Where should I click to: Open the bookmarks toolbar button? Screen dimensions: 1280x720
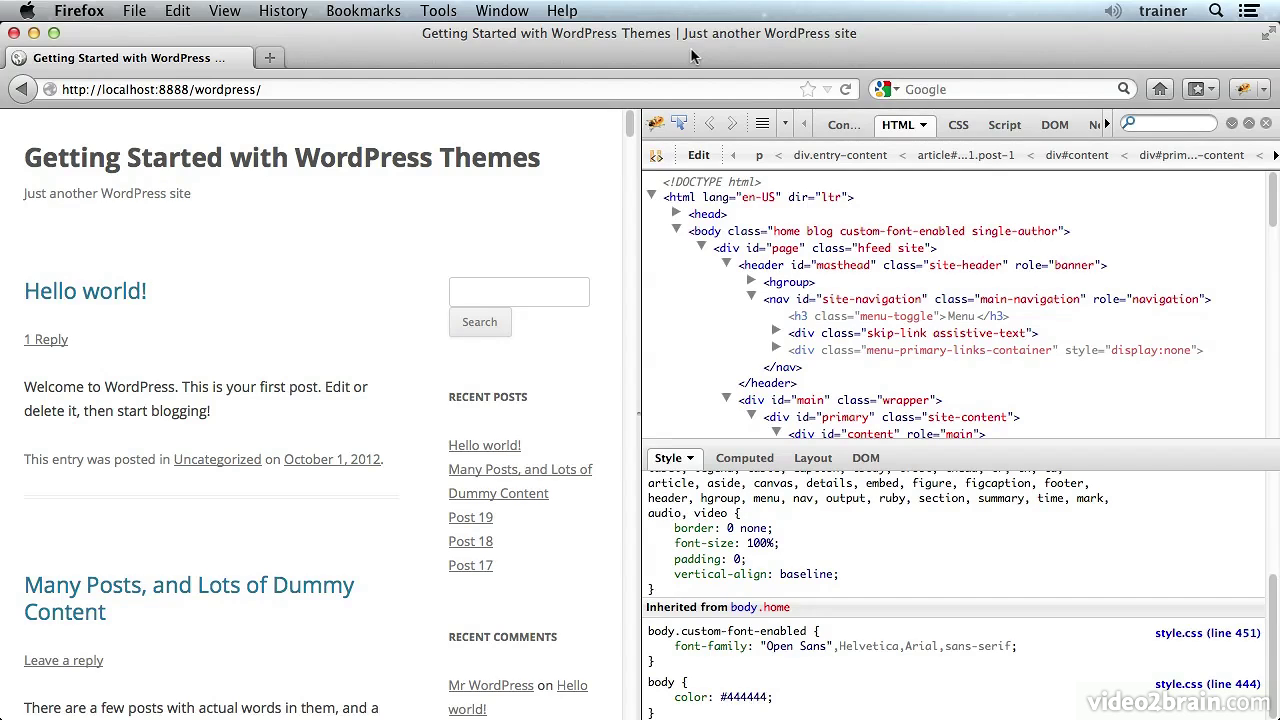(x=1201, y=89)
